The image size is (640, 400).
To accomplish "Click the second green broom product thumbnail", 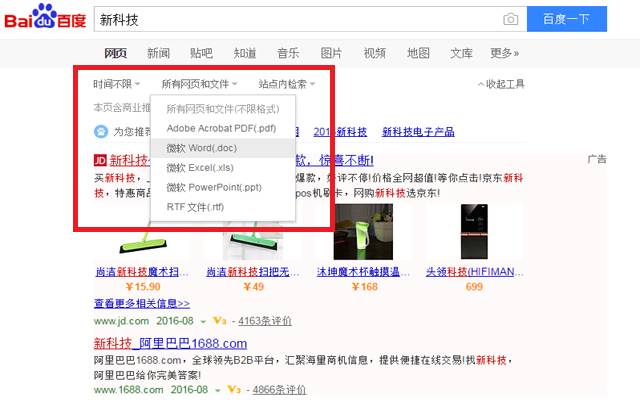I will pyautogui.click(x=253, y=241).
